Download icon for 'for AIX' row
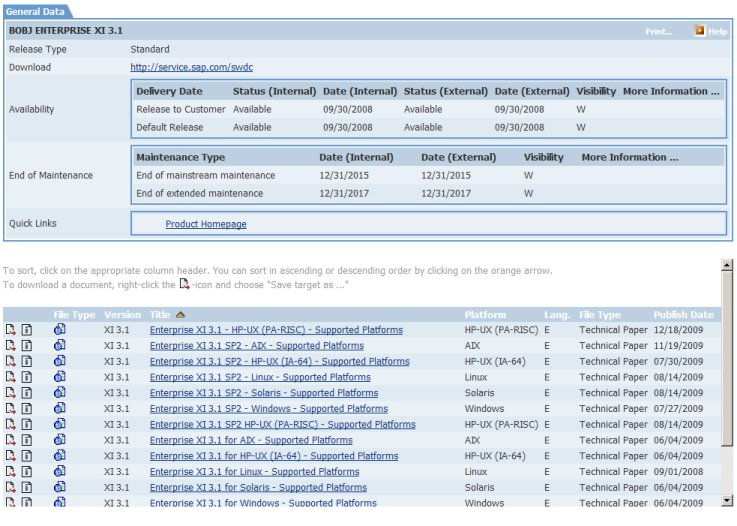Image resolution: width=737 pixels, height=526 pixels. coord(11,440)
